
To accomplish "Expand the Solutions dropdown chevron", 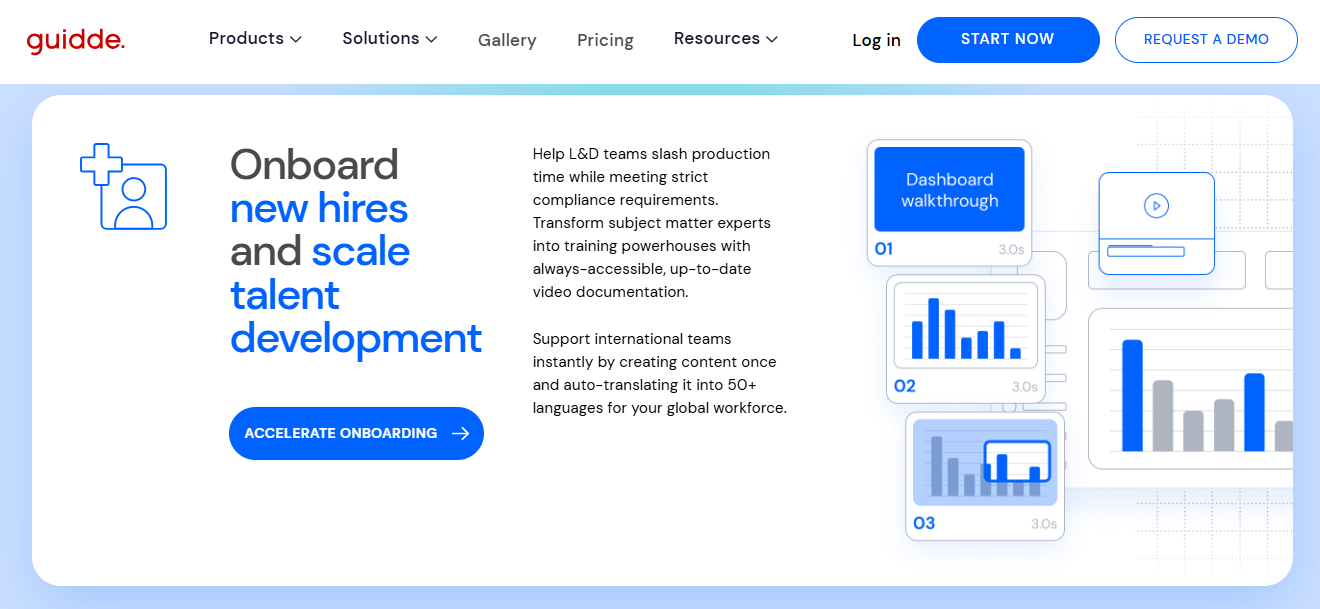I will pos(431,39).
